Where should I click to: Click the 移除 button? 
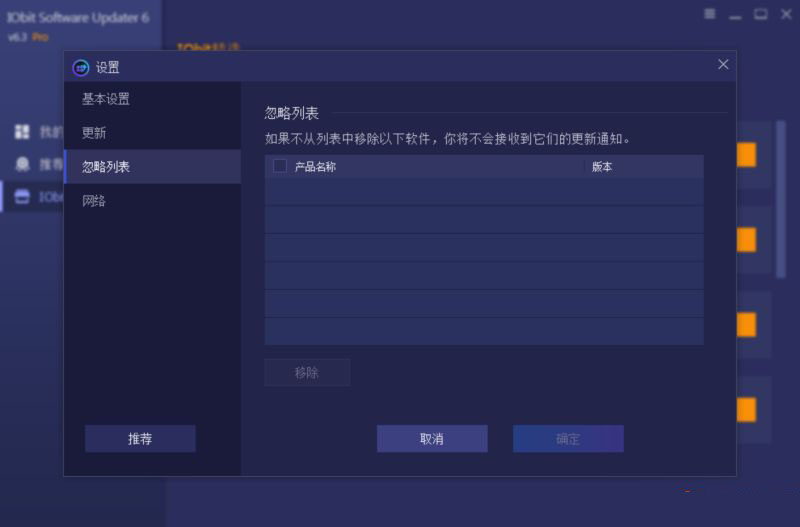pyautogui.click(x=307, y=372)
